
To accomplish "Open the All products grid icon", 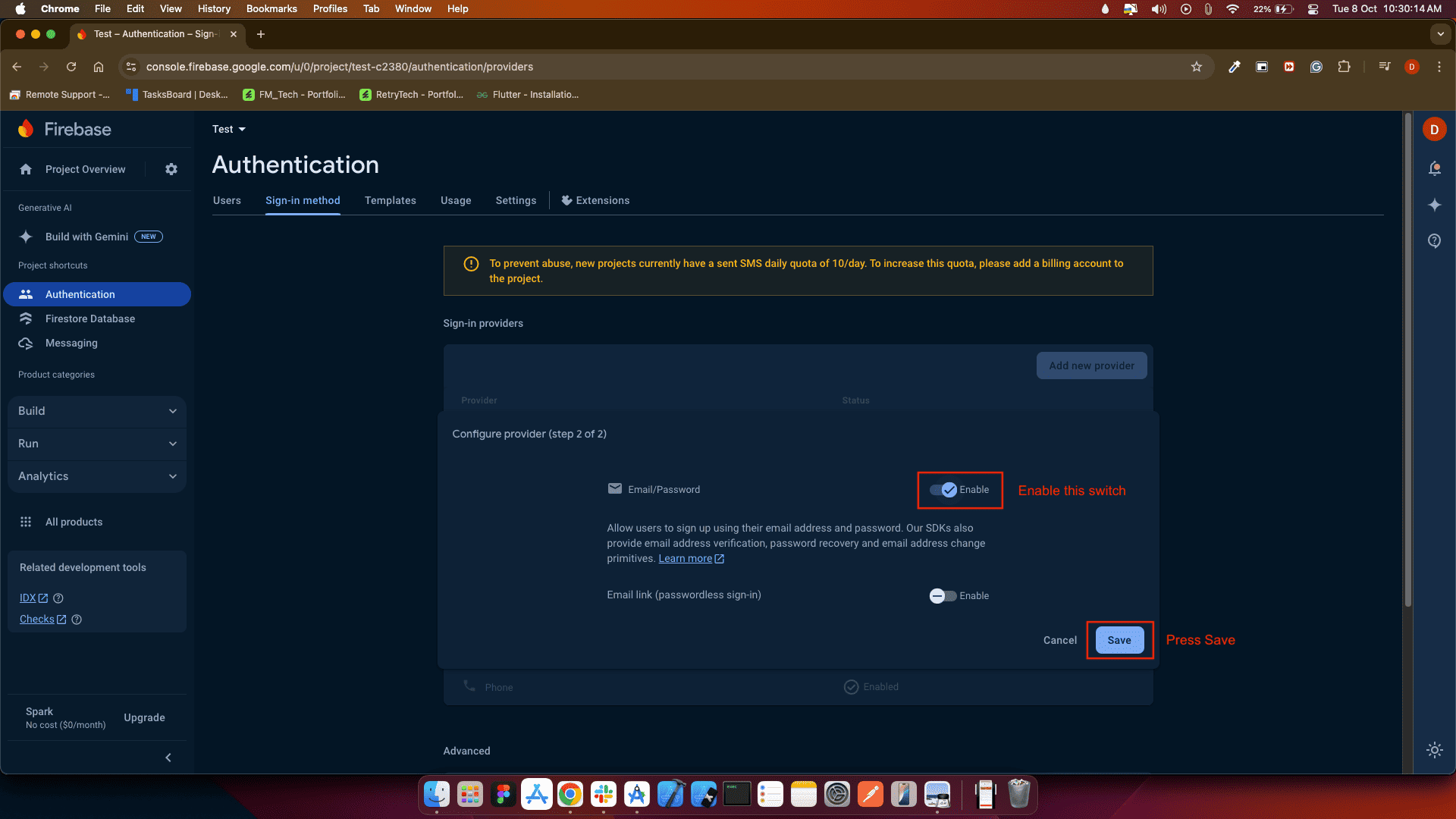I will [26, 522].
